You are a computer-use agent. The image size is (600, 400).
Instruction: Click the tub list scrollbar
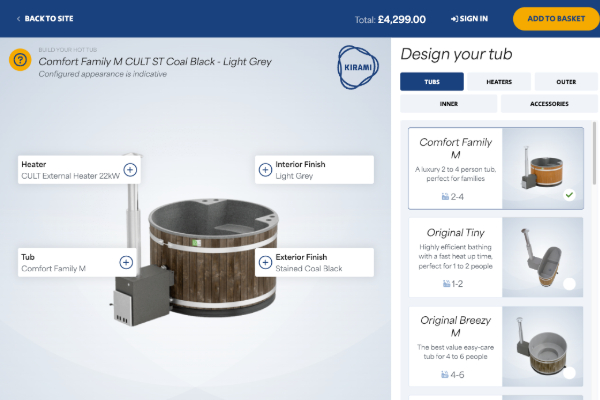coord(594,153)
